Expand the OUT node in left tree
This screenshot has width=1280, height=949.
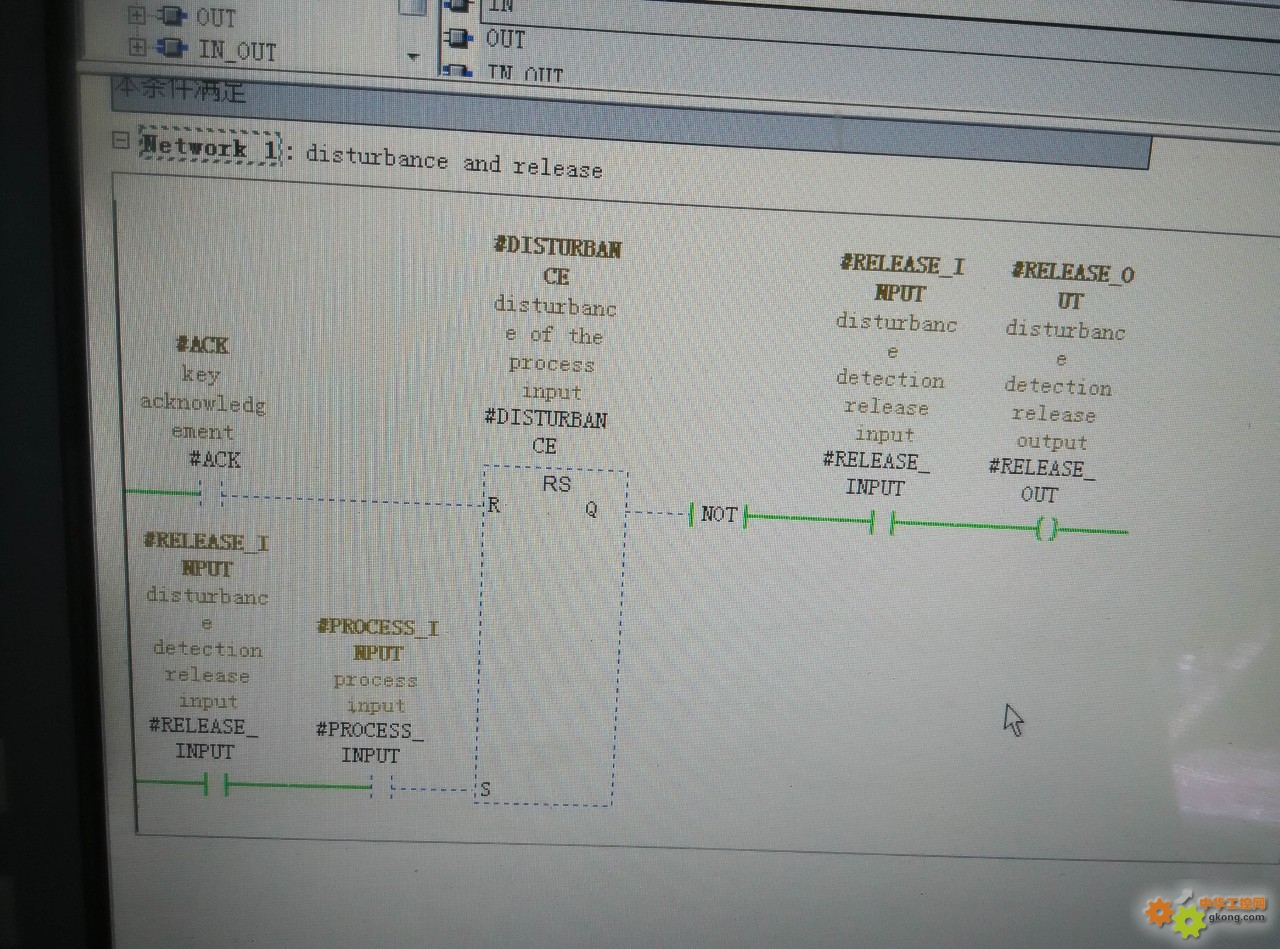(x=138, y=16)
